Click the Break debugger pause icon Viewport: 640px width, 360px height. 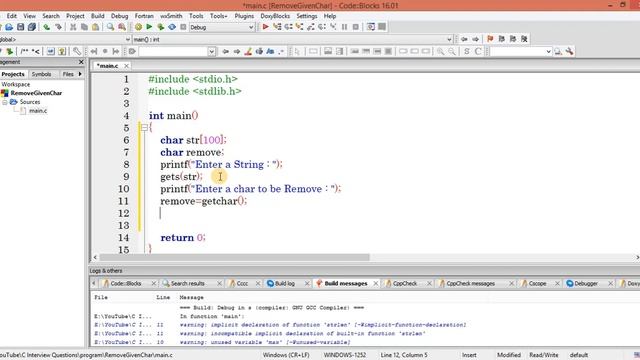click(344, 27)
